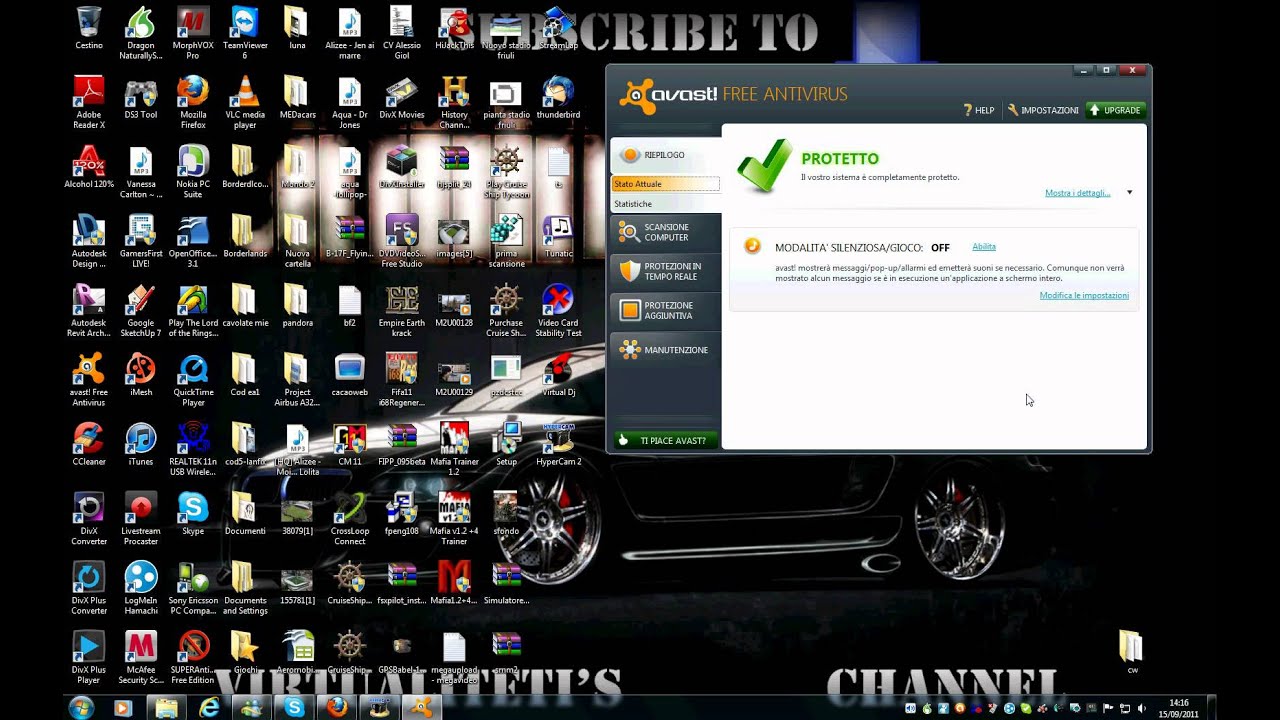The height and width of the screenshot is (720, 1280).
Task: Open Protezione Aggiuntiva section
Action: click(x=665, y=310)
